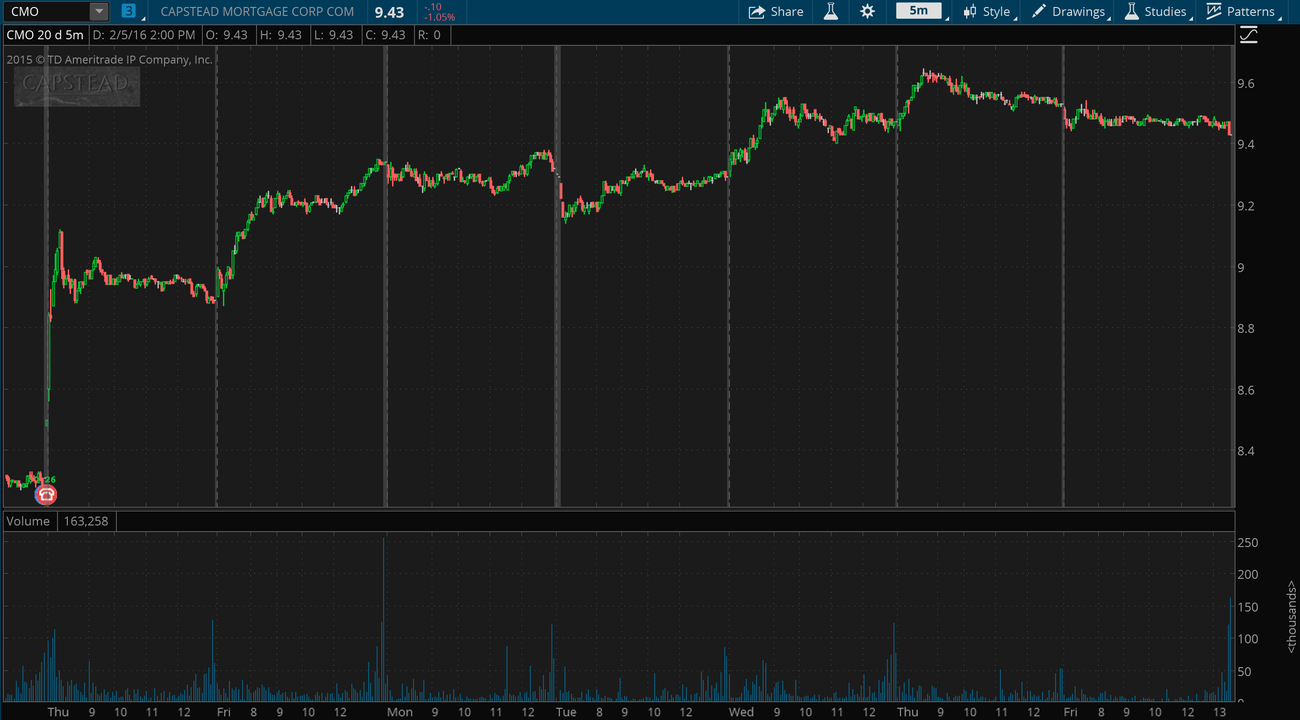The width and height of the screenshot is (1300, 720).
Task: Click the earnings call phone icon
Action: point(46,494)
